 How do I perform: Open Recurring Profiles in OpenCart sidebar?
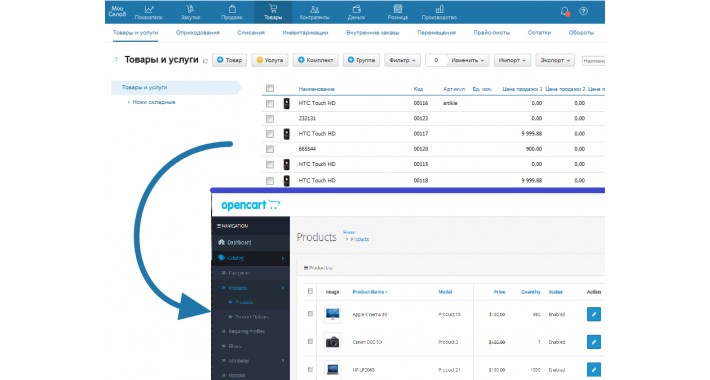pyautogui.click(x=251, y=332)
